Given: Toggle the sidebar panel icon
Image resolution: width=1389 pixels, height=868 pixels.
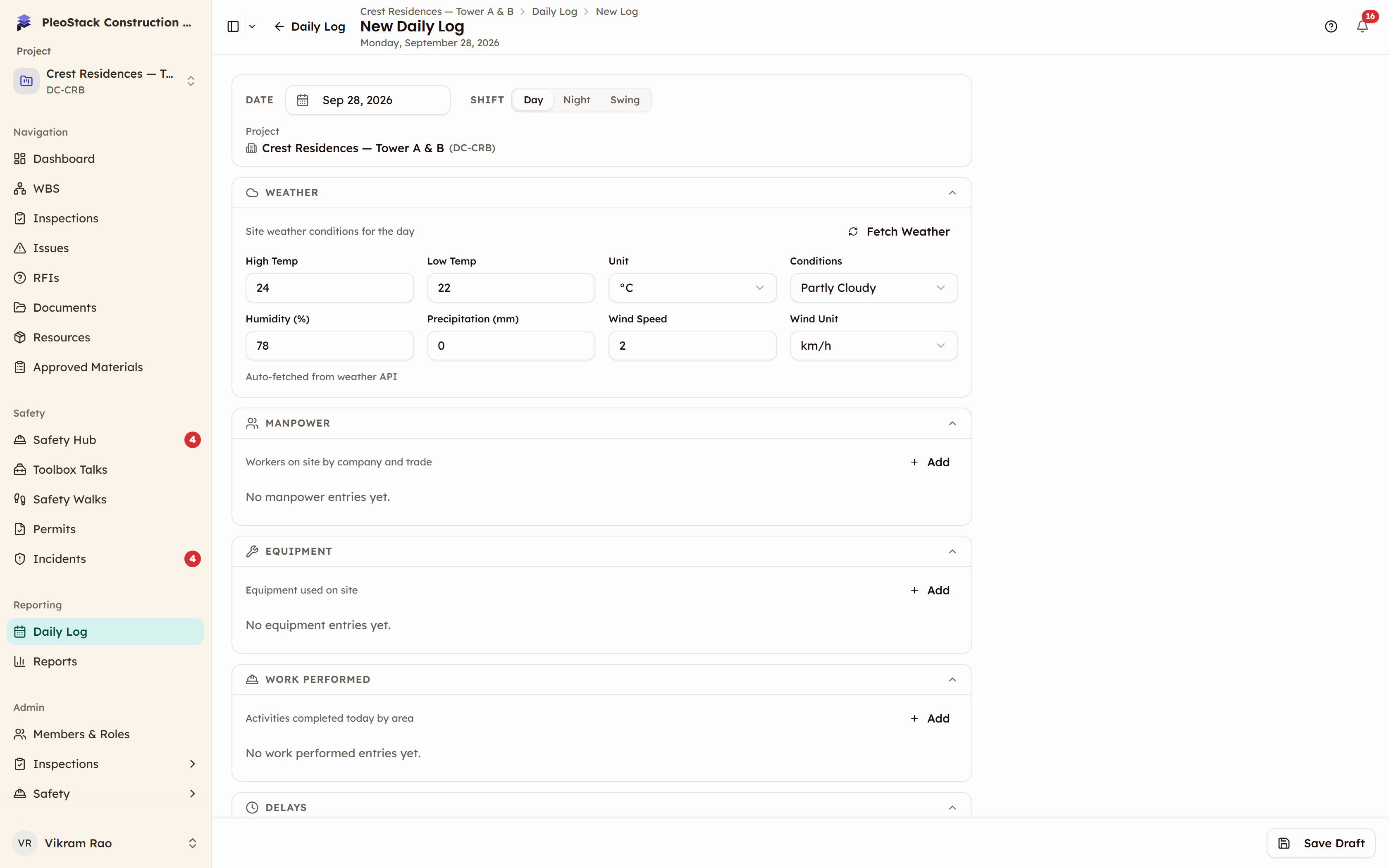Looking at the screenshot, I should (x=233, y=26).
